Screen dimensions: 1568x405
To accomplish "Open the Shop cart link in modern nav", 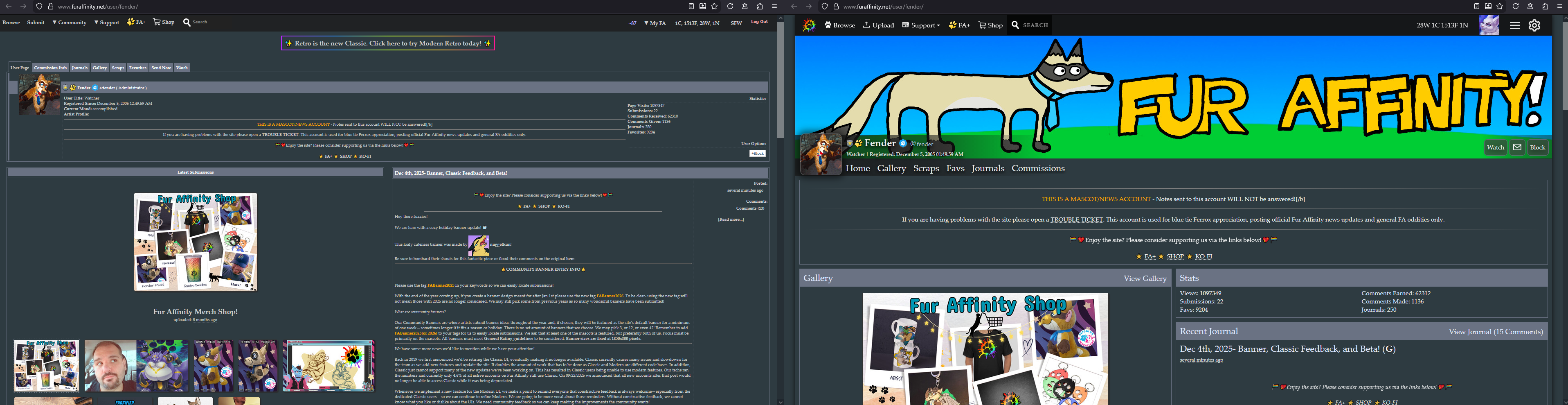I will click(x=990, y=25).
